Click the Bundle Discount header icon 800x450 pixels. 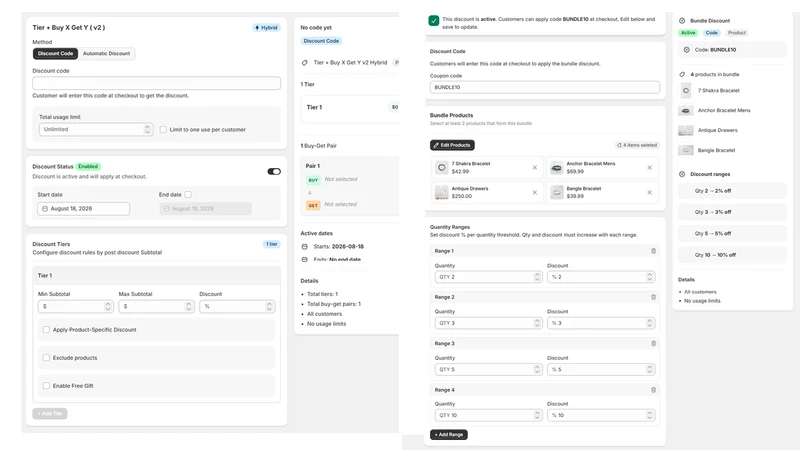682,21
